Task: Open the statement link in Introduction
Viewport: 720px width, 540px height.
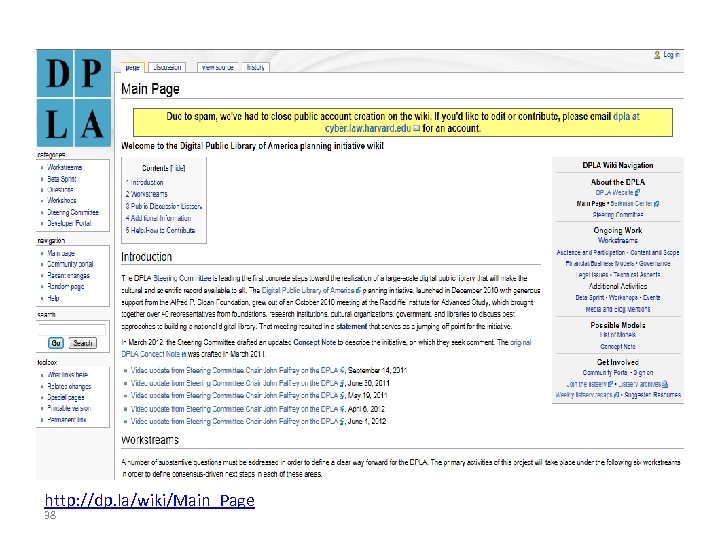Action: (351, 326)
